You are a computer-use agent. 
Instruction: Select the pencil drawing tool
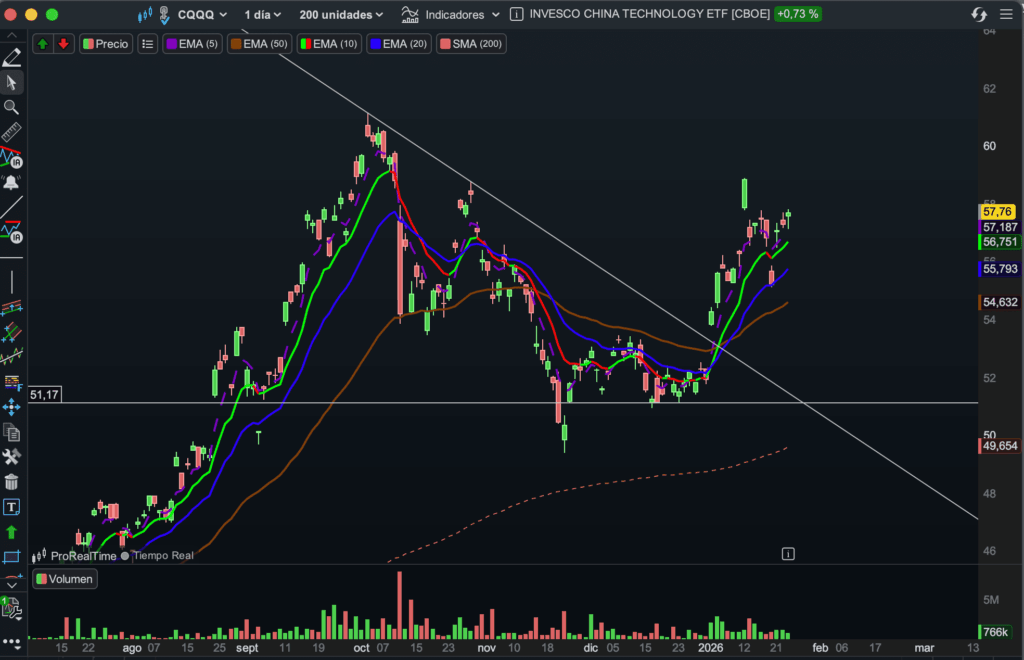point(11,57)
